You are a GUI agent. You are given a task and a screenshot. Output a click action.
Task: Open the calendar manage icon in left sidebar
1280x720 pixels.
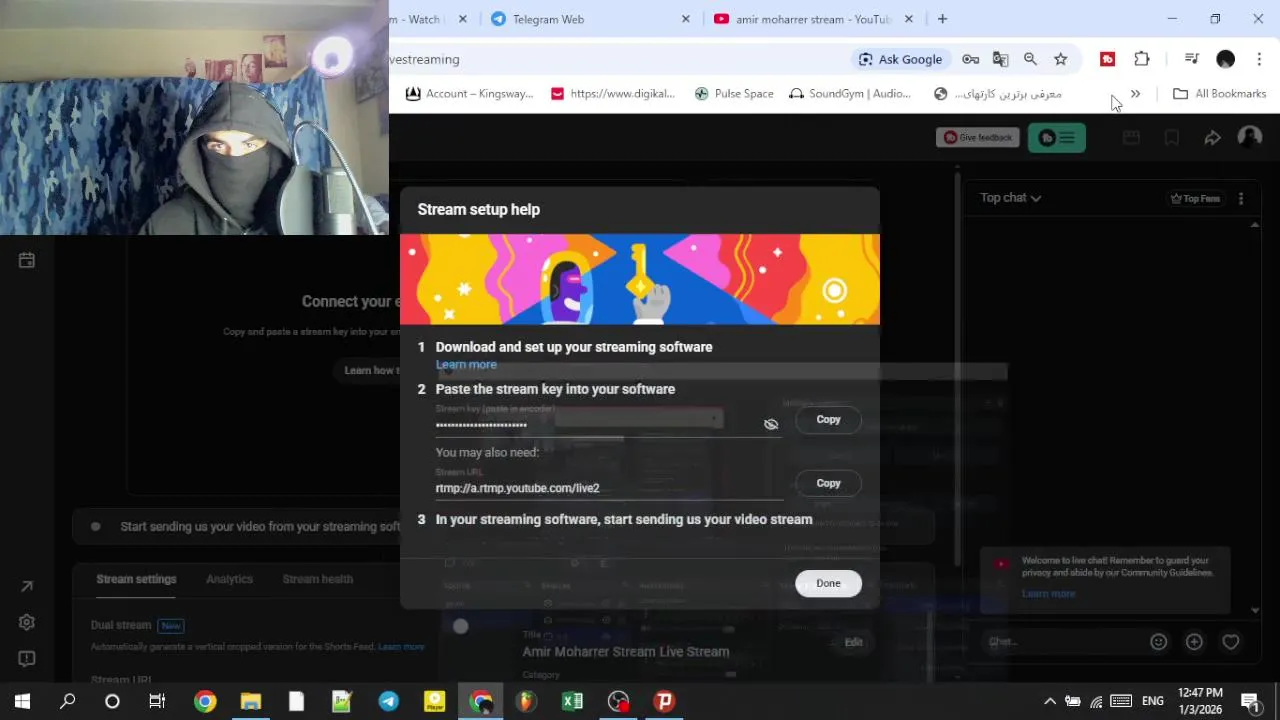(x=27, y=260)
